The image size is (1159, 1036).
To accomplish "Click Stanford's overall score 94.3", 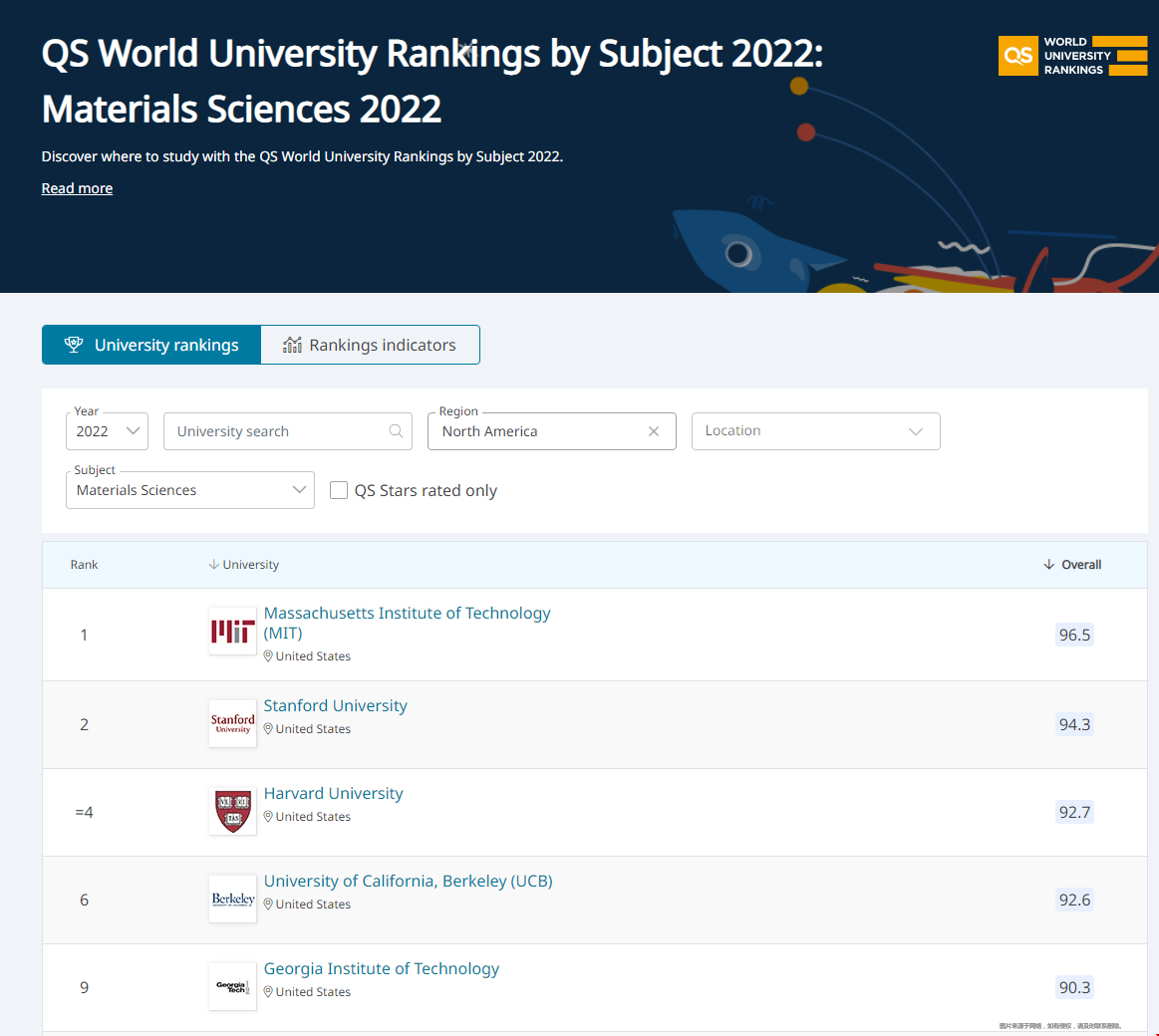I will [1074, 724].
